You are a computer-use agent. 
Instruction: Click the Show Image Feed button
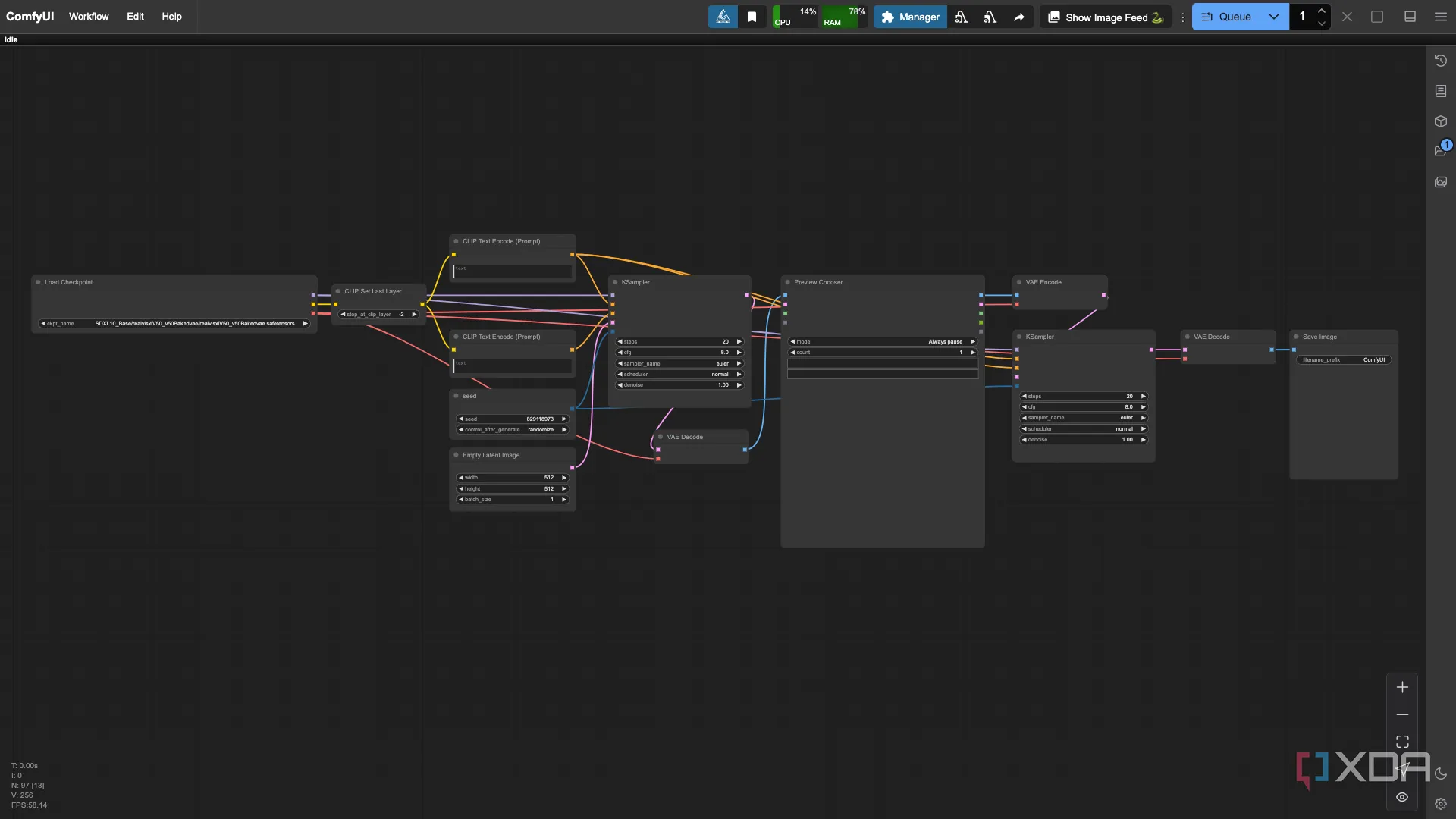pyautogui.click(x=1106, y=17)
